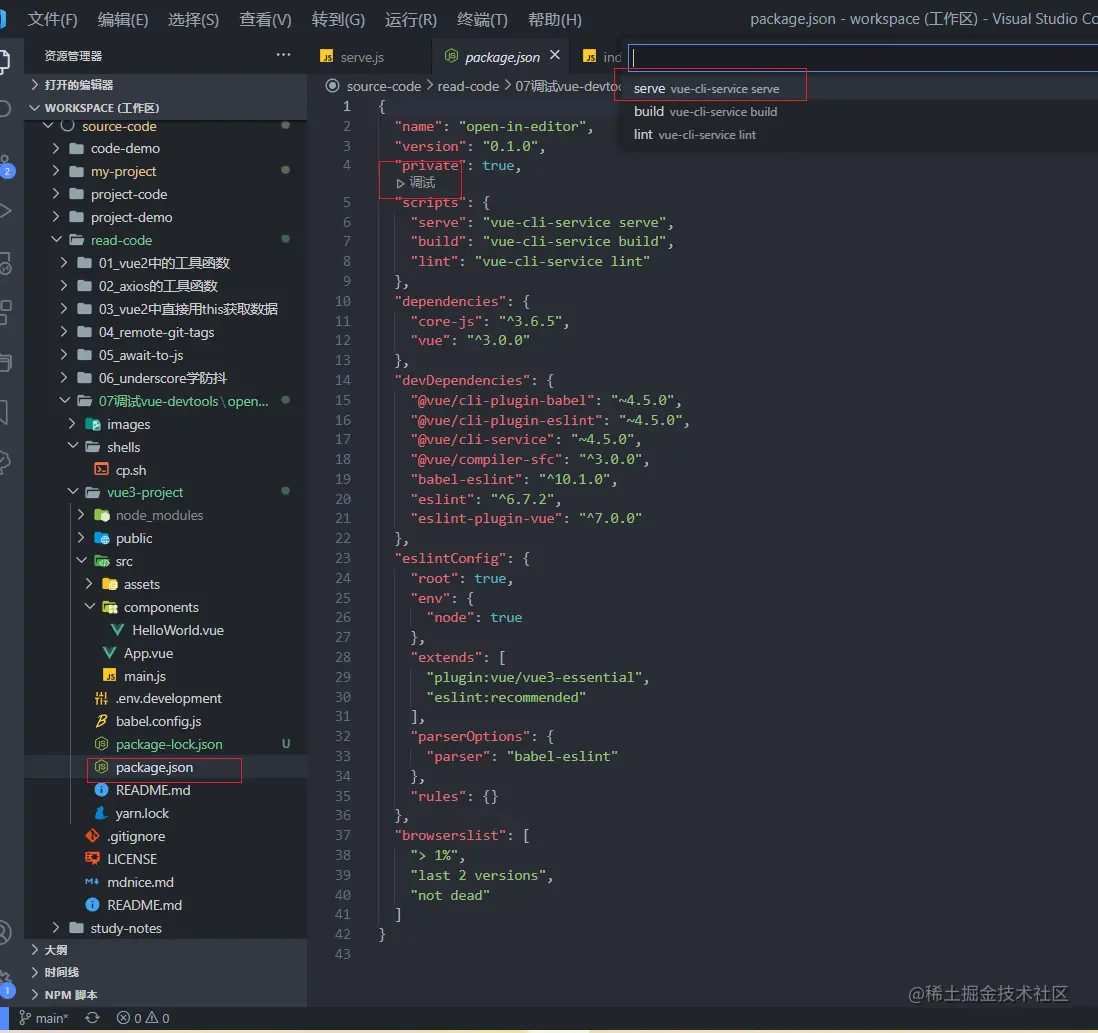Select the package.json editor tab
1098x1033 pixels.
coord(502,57)
